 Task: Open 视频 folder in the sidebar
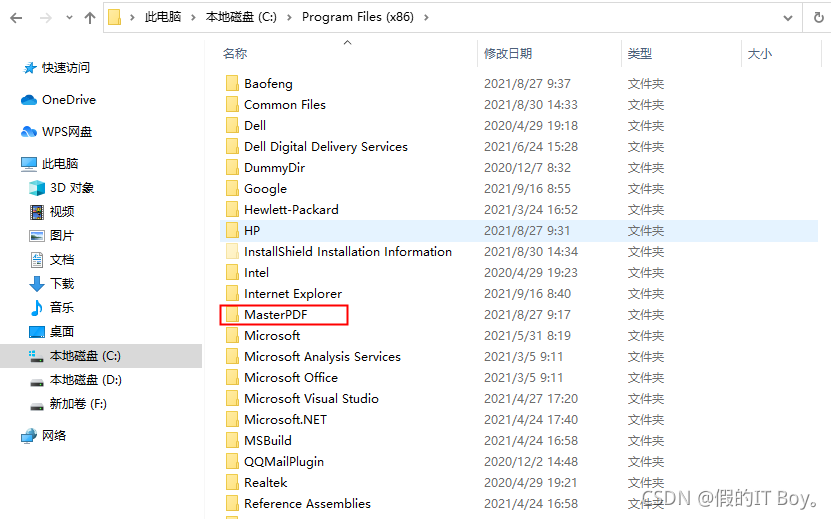click(x=62, y=212)
